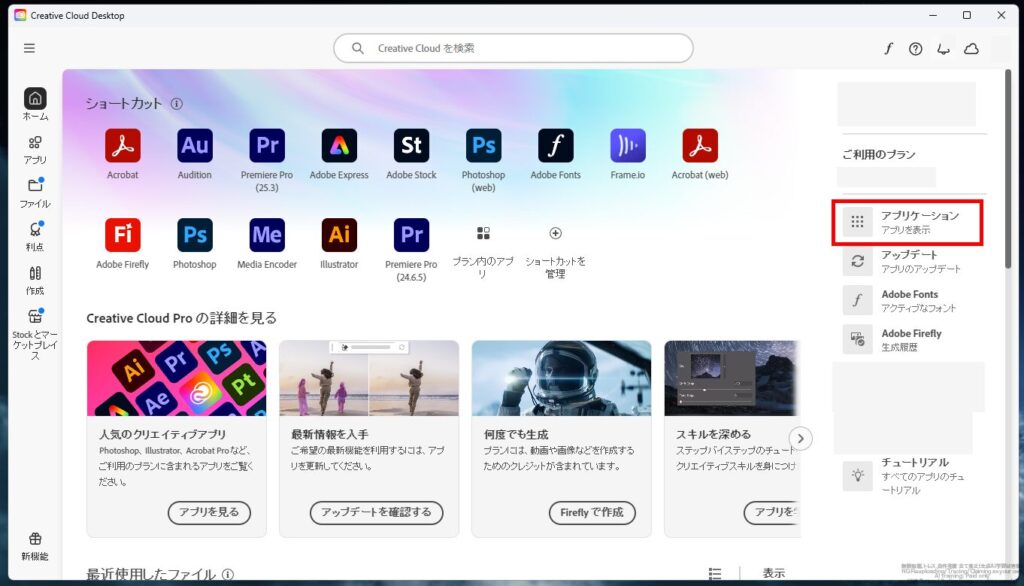Open the Adobe Fonts shortcut
The height and width of the screenshot is (586, 1024).
[555, 145]
